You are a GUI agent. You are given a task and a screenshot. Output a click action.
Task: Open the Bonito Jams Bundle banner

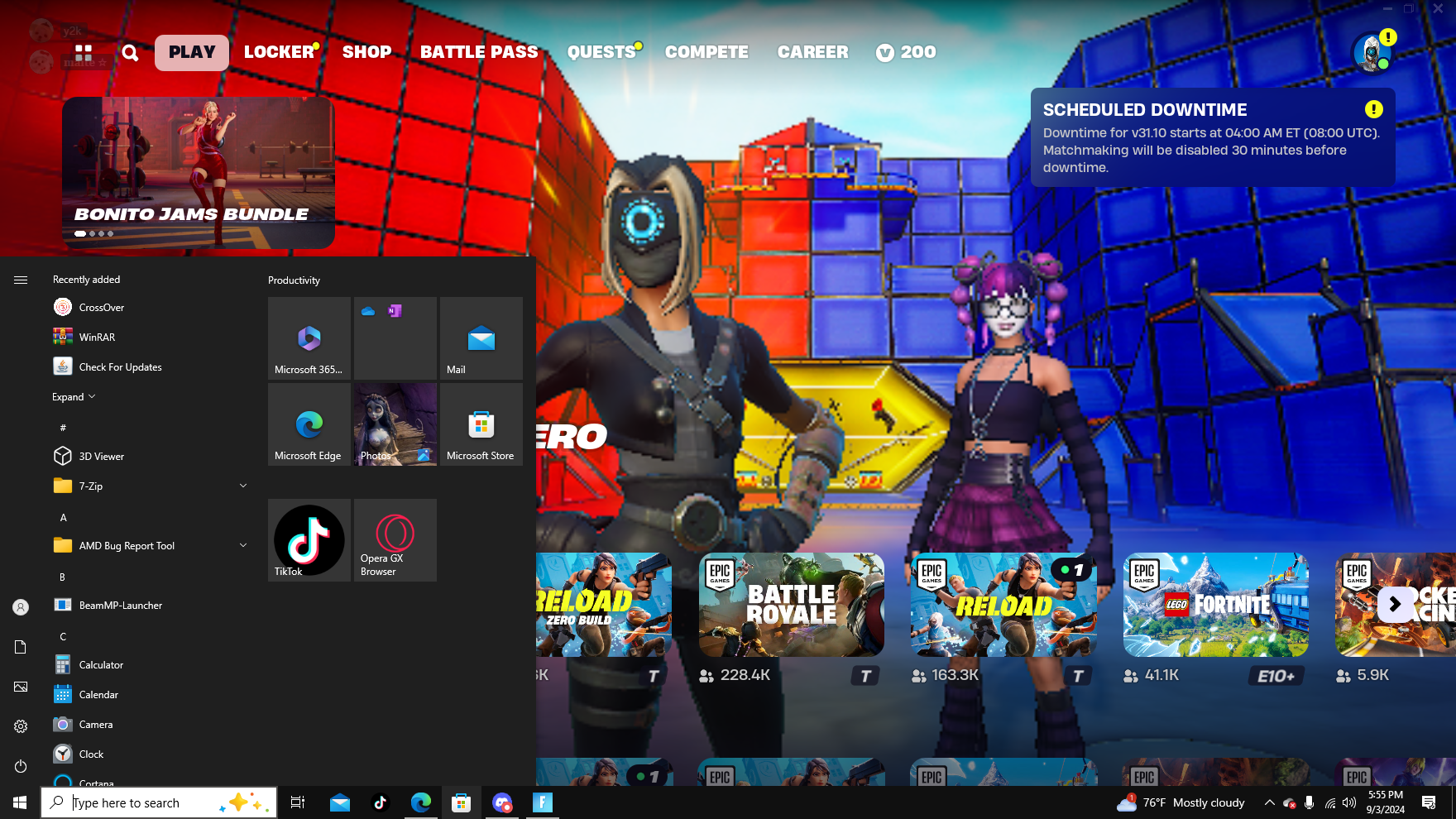pyautogui.click(x=199, y=173)
